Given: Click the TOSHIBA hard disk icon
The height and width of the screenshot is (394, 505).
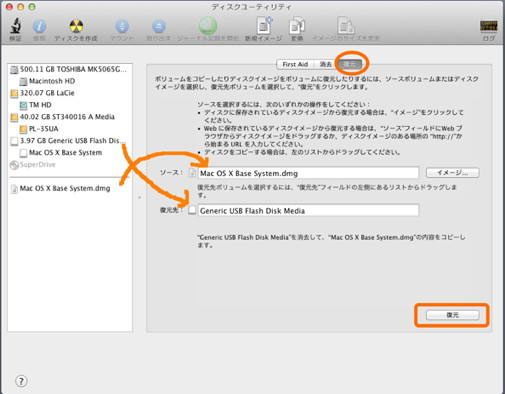Looking at the screenshot, I should click(x=14, y=70).
